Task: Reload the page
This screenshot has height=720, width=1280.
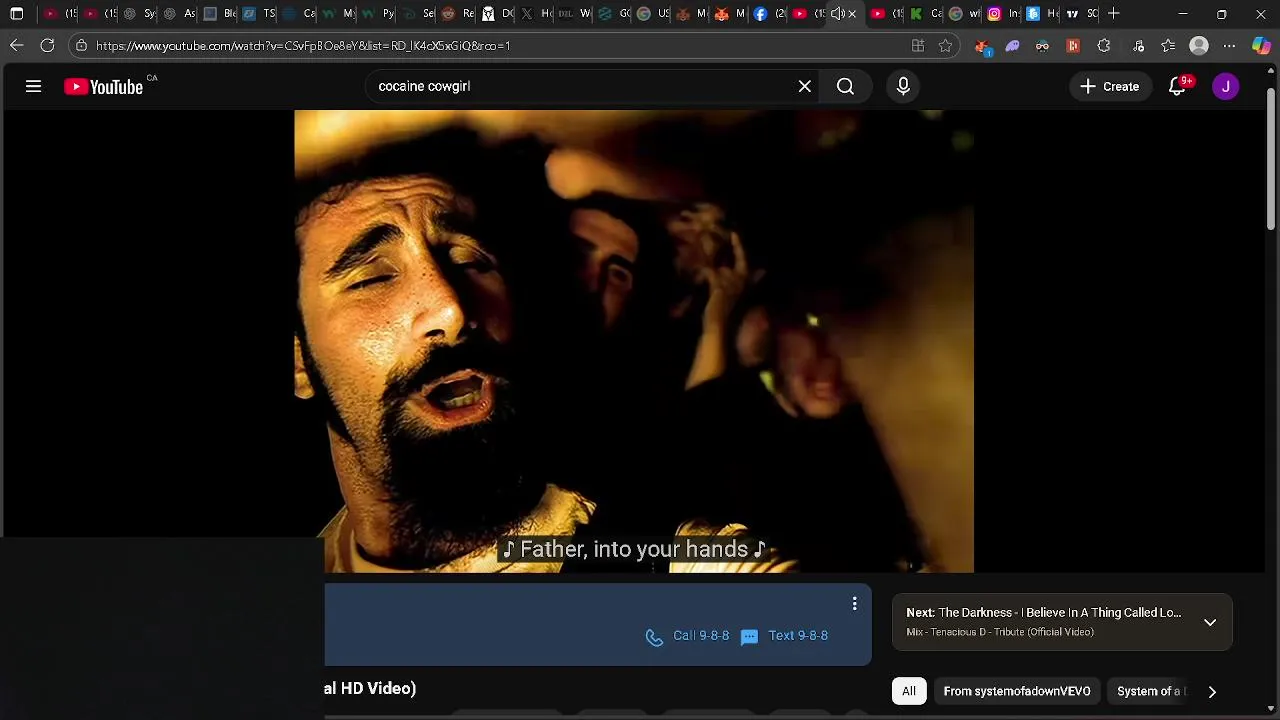Action: (x=47, y=45)
